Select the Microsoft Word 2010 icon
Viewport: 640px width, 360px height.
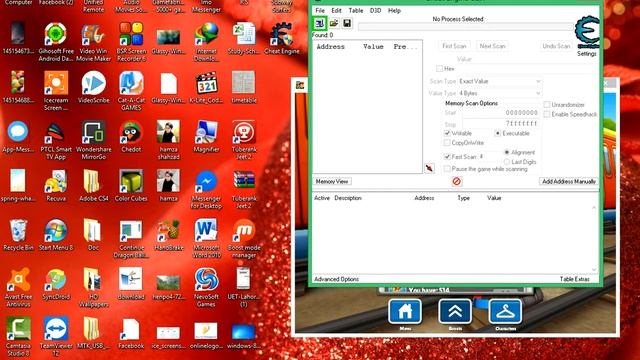point(206,238)
